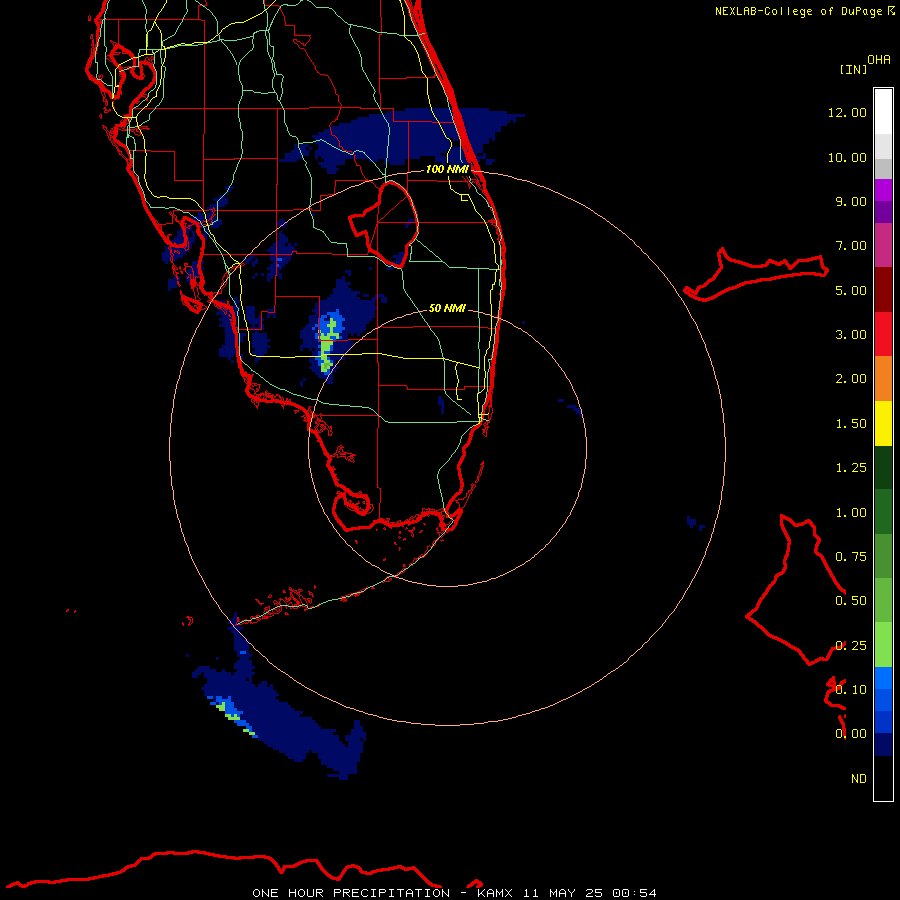Select the black ND swatch at legend bottom

point(883,778)
